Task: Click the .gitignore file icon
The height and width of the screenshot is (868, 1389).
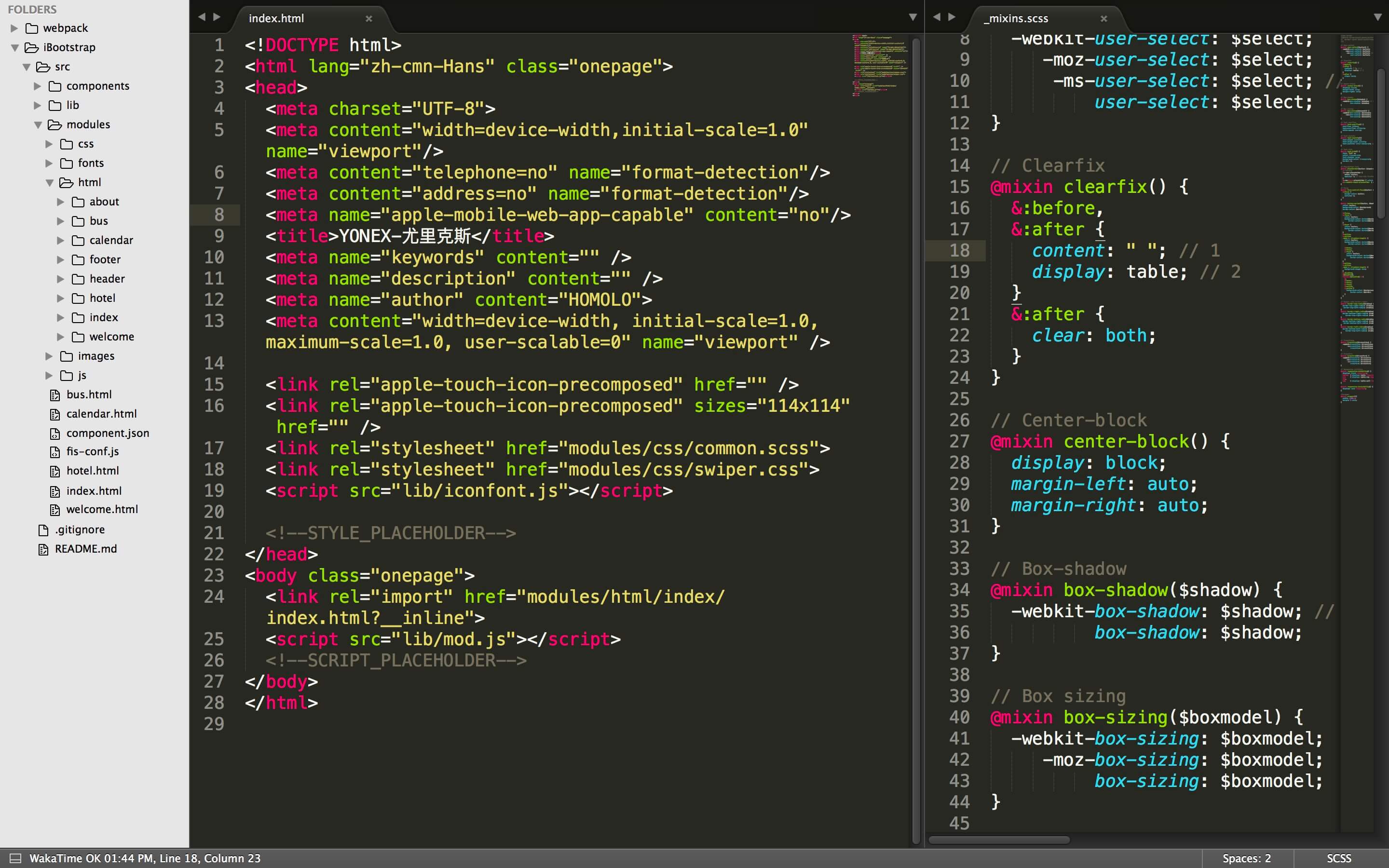Action: pos(43,530)
